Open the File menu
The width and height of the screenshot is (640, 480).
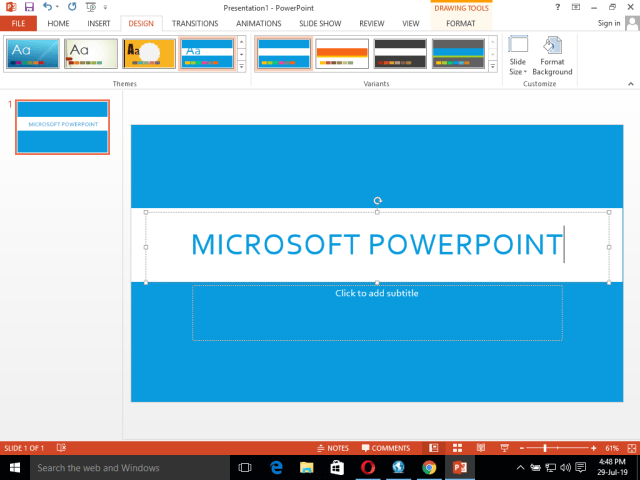(18, 22)
